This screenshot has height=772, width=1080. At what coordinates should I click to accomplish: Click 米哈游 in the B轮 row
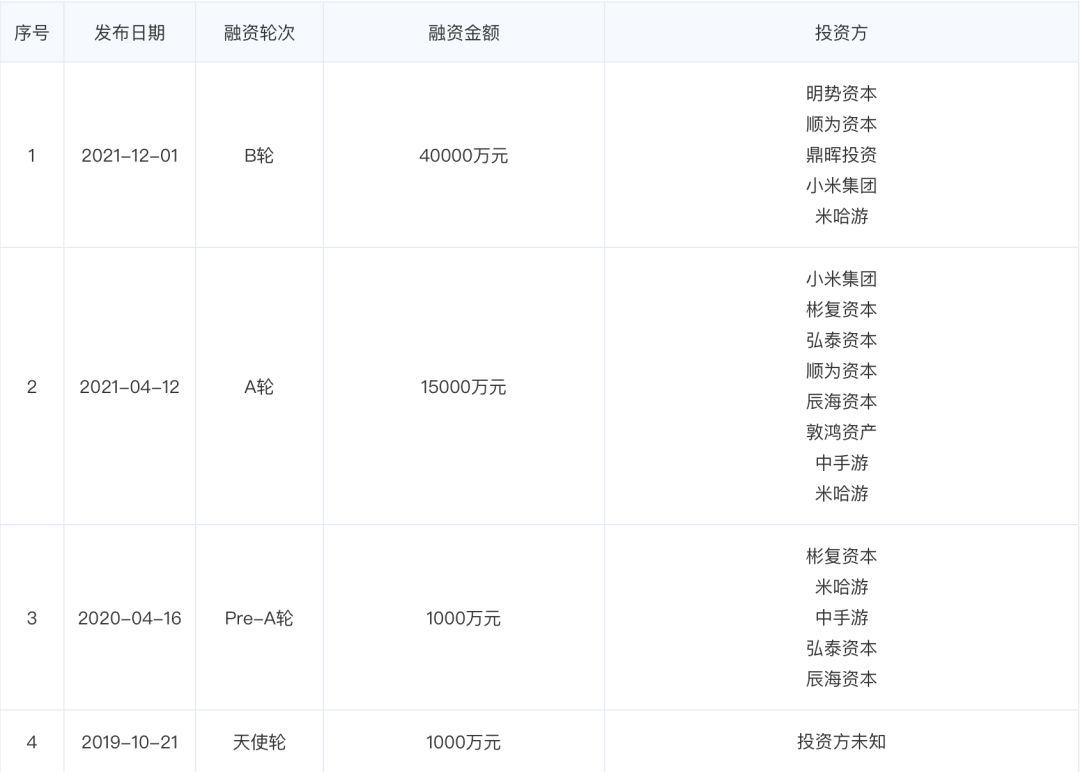(x=841, y=216)
